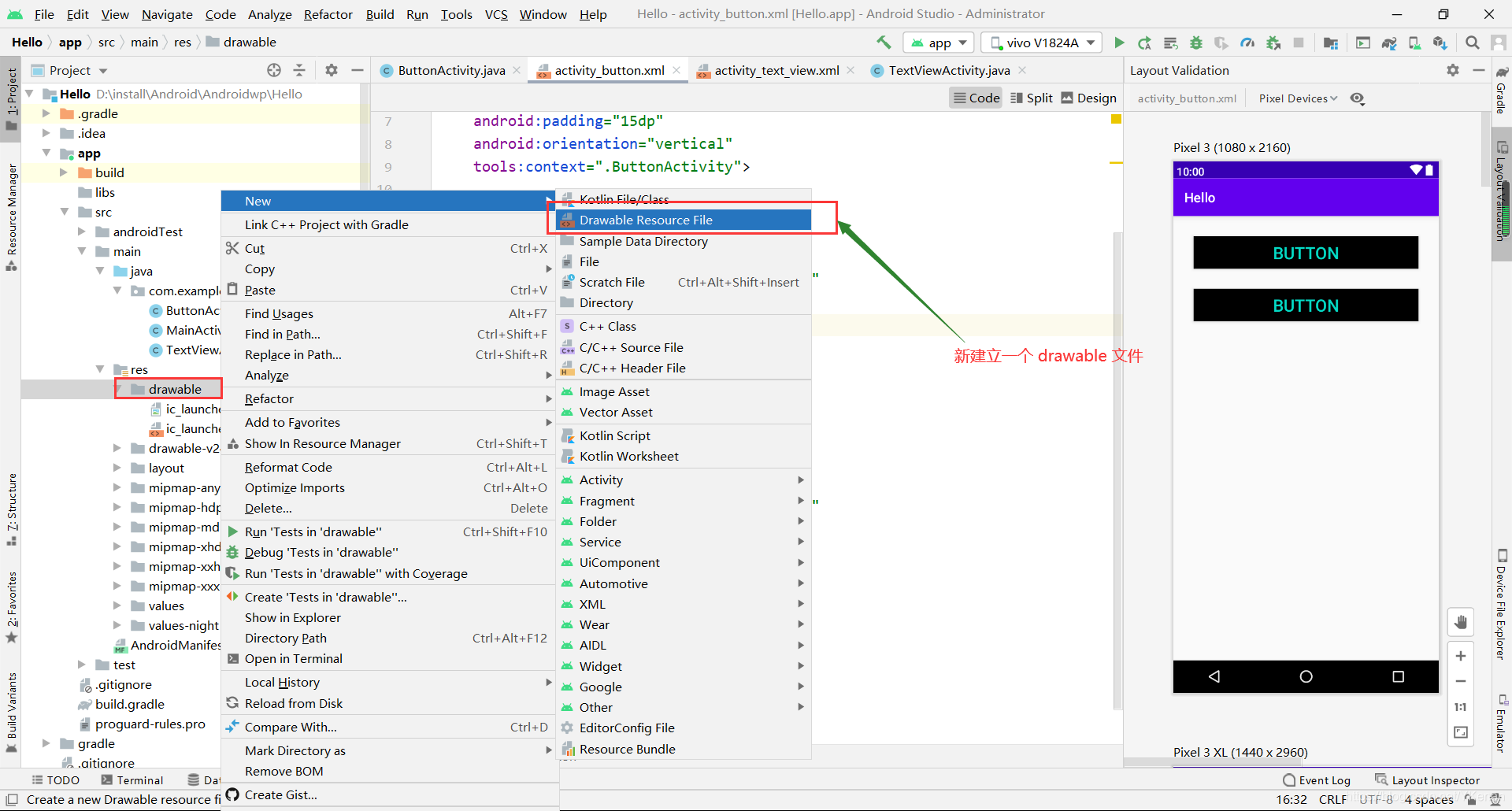This screenshot has width=1512, height=811.
Task: Click the editor vertical scrollbar
Action: point(1117,471)
